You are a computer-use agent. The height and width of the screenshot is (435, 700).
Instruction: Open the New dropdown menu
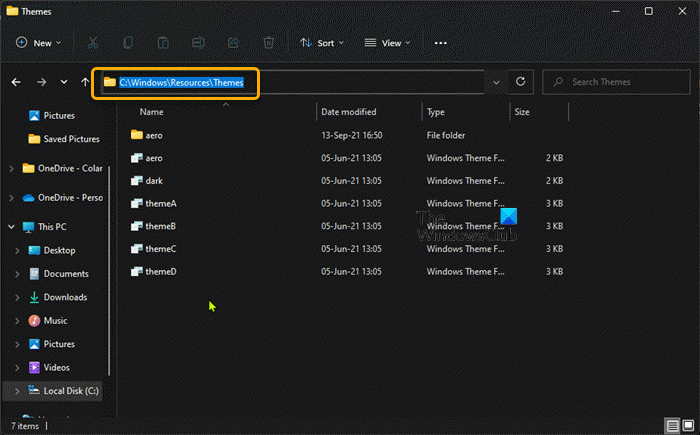tap(38, 43)
